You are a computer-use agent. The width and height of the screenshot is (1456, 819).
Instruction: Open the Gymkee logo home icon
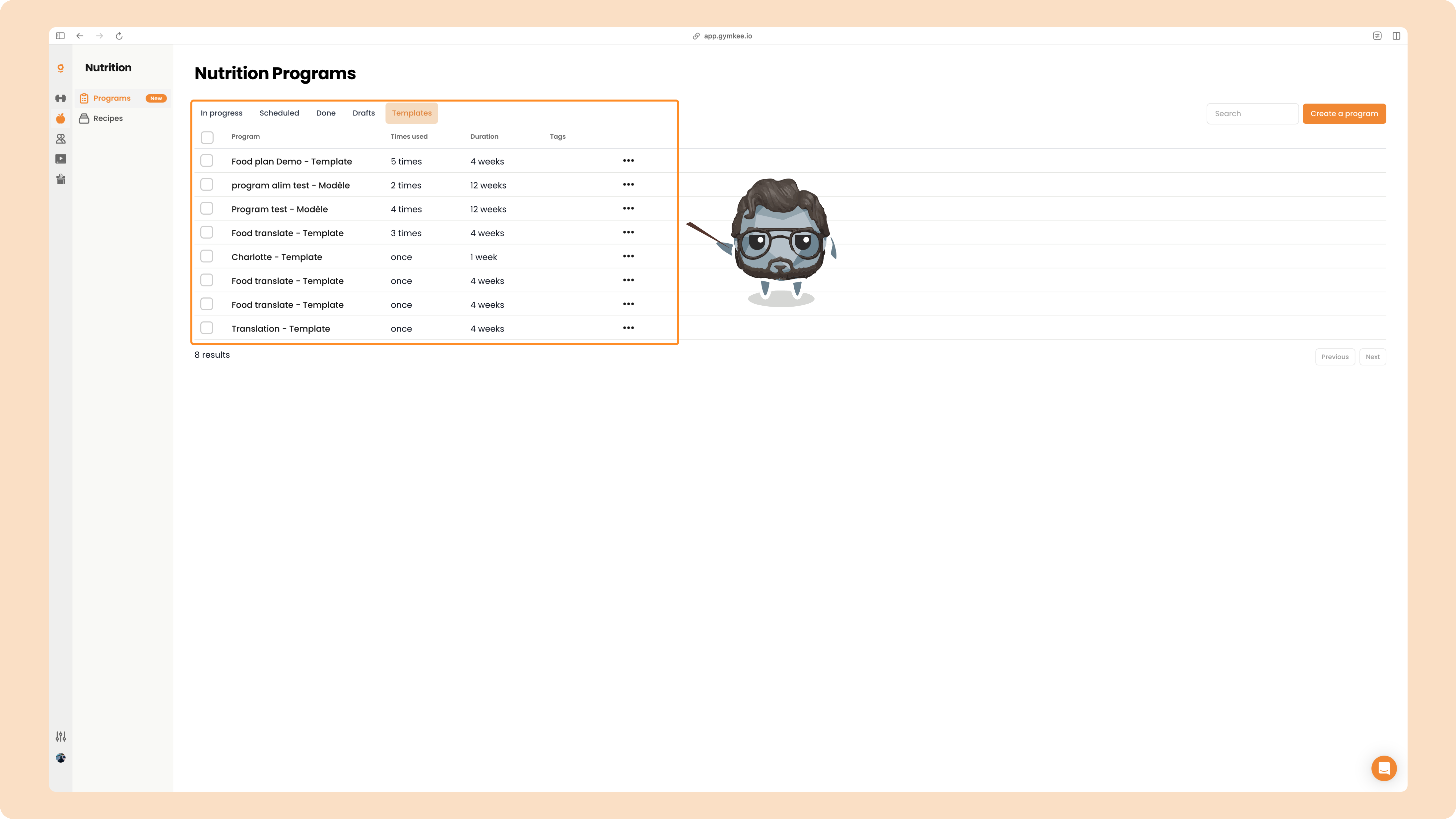[x=60, y=68]
